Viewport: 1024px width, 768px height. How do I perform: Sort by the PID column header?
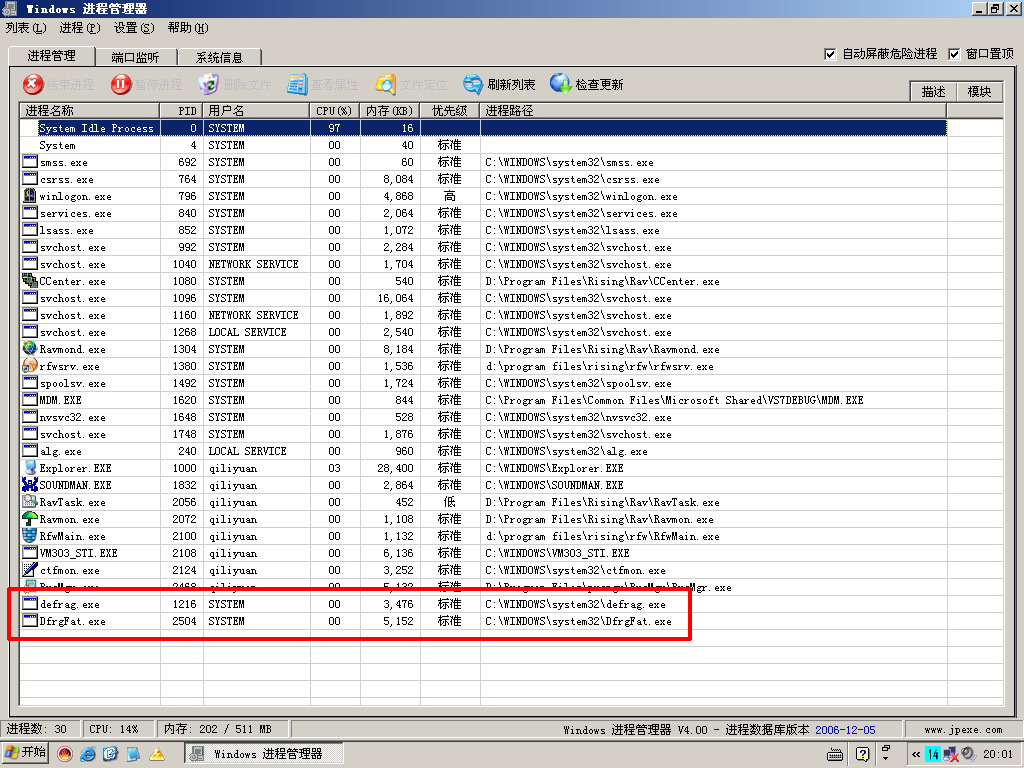182,110
